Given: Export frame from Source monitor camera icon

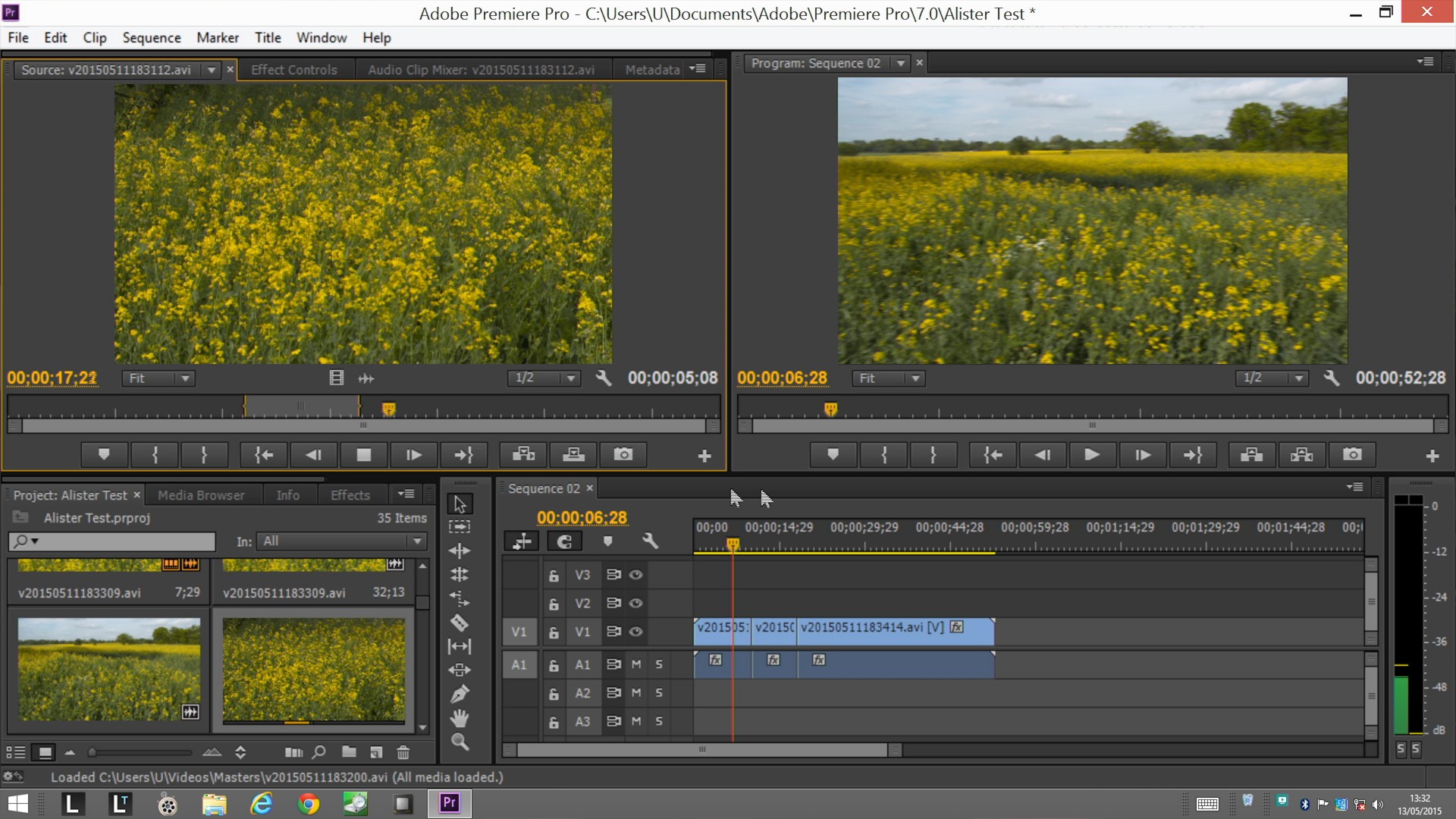Looking at the screenshot, I should coord(623,455).
